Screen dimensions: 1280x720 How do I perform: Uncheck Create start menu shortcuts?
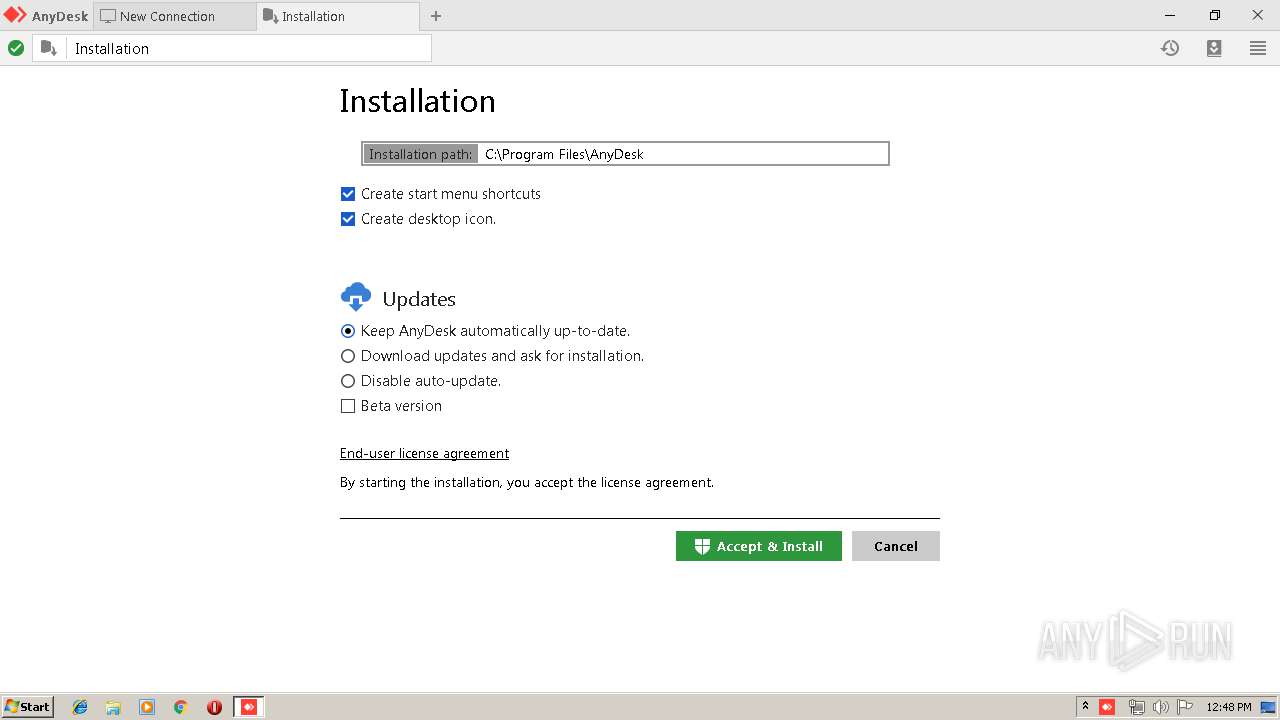348,194
